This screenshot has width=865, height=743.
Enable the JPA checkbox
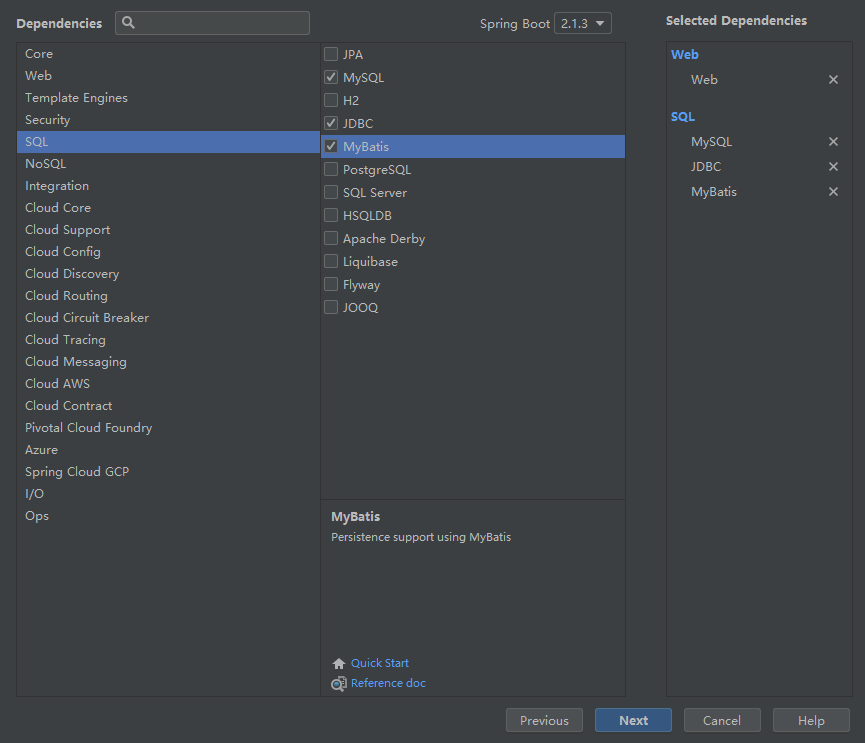pos(331,54)
